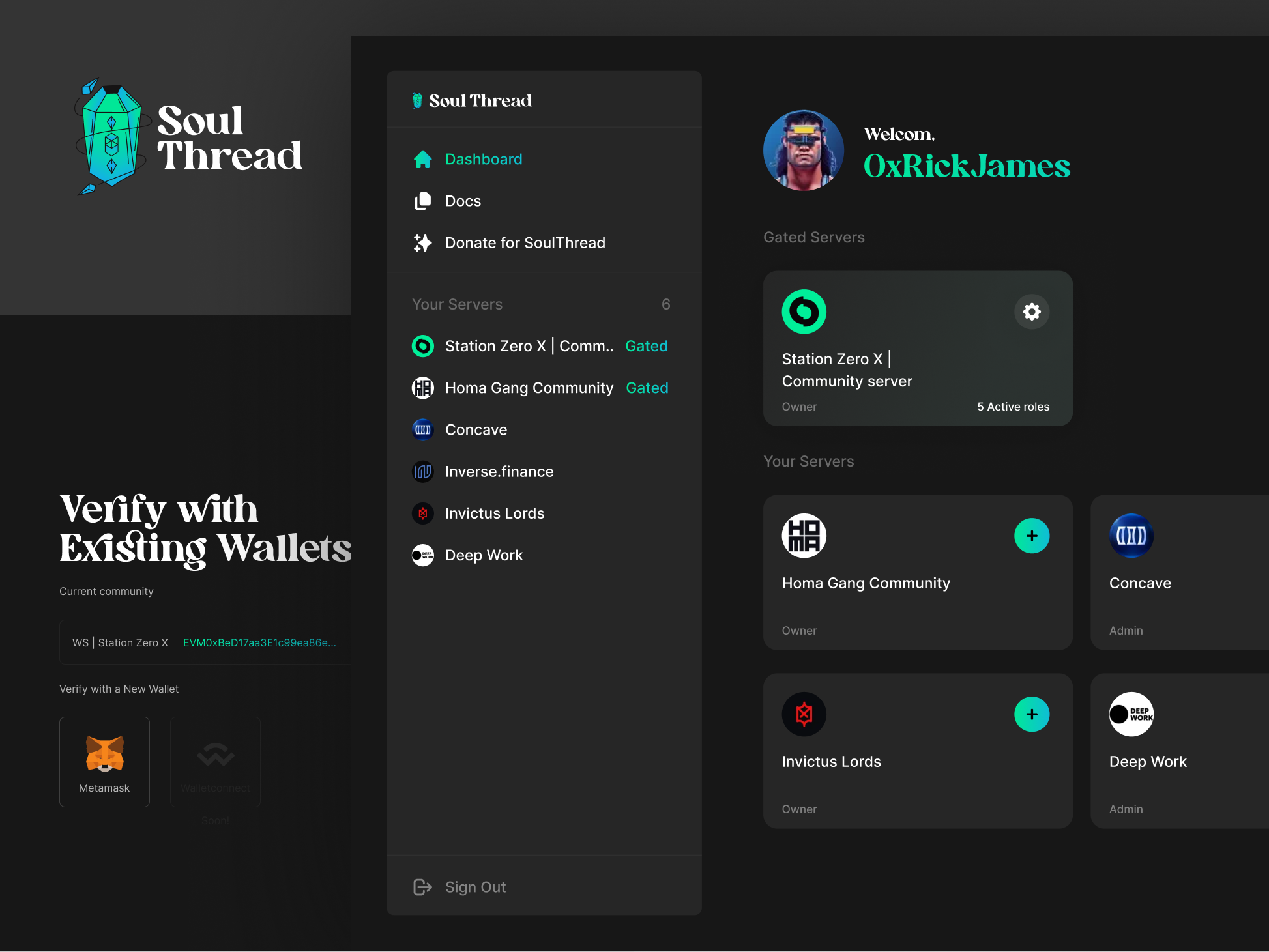Click plus button on Invictus Lords card
This screenshot has height=952, width=1269.
(x=1032, y=714)
